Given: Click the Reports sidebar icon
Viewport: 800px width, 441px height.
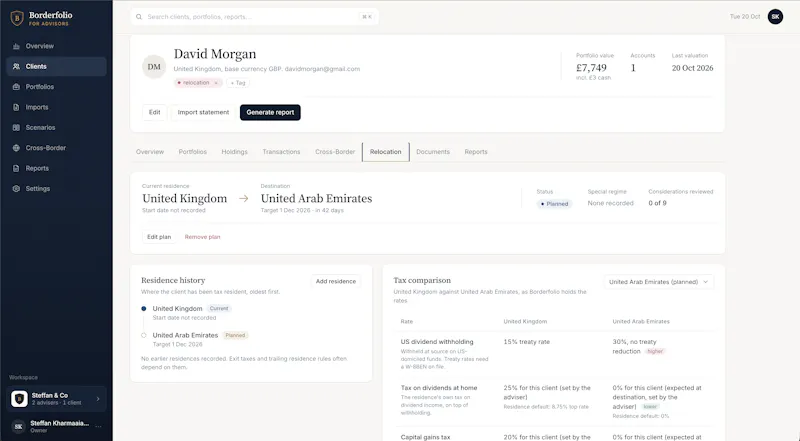Looking at the screenshot, I should click(x=16, y=168).
